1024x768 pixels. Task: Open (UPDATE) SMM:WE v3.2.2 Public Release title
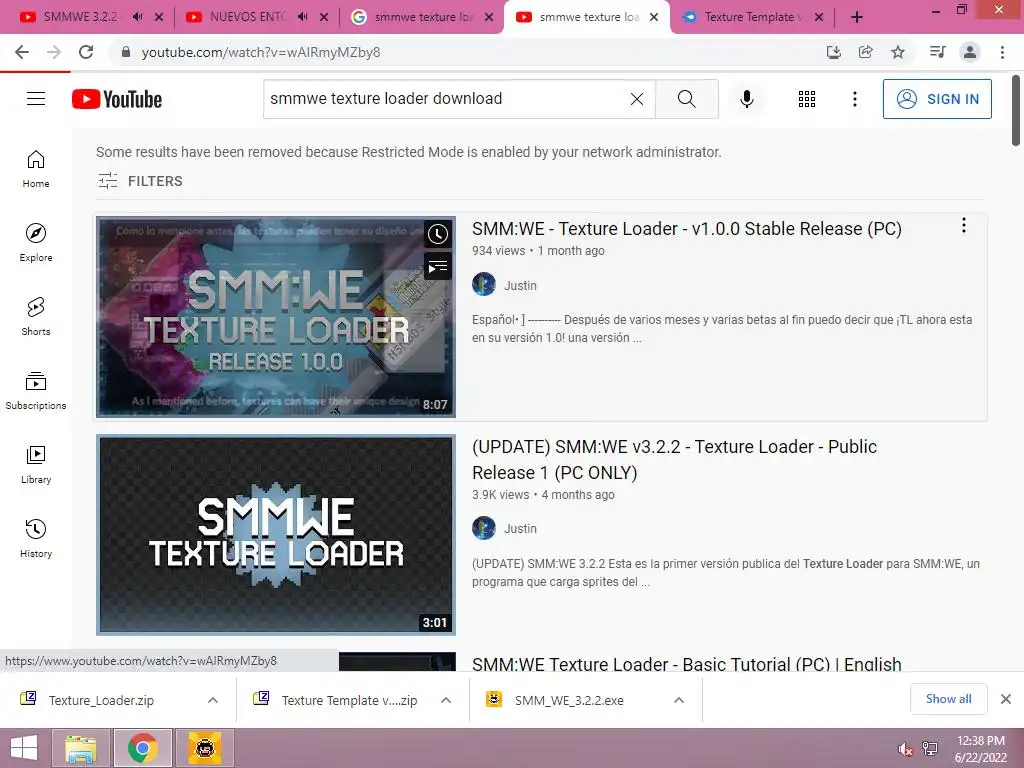click(x=674, y=459)
